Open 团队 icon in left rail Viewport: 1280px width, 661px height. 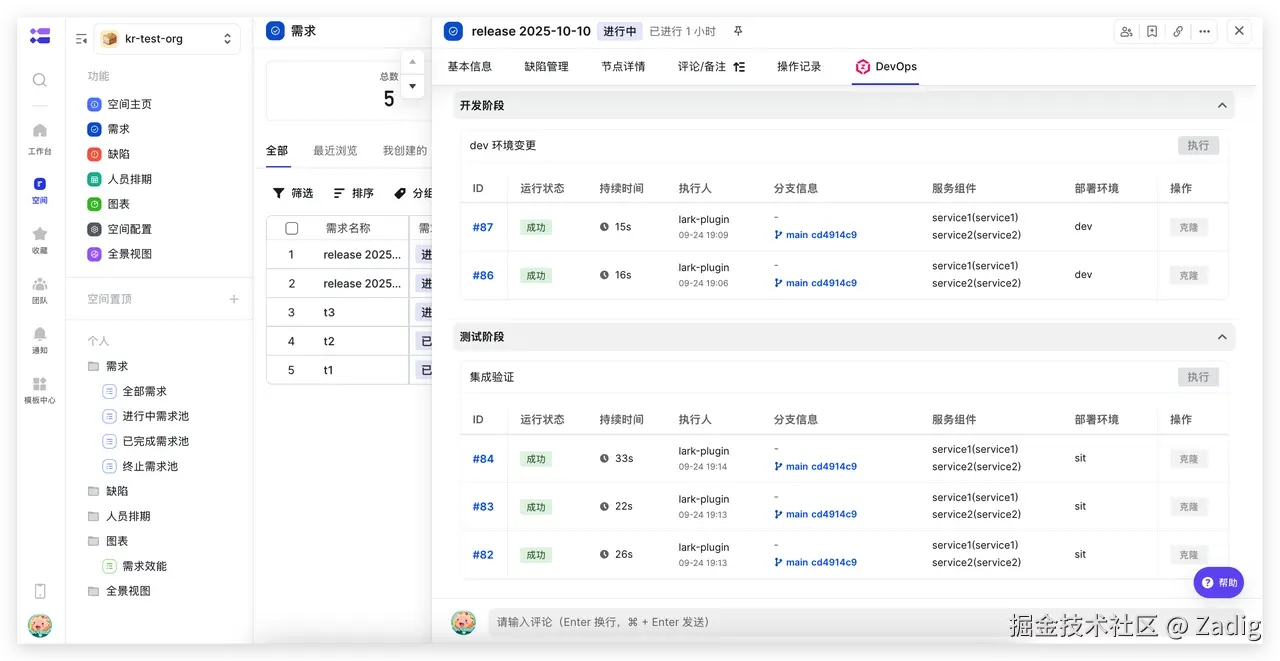pos(39,290)
